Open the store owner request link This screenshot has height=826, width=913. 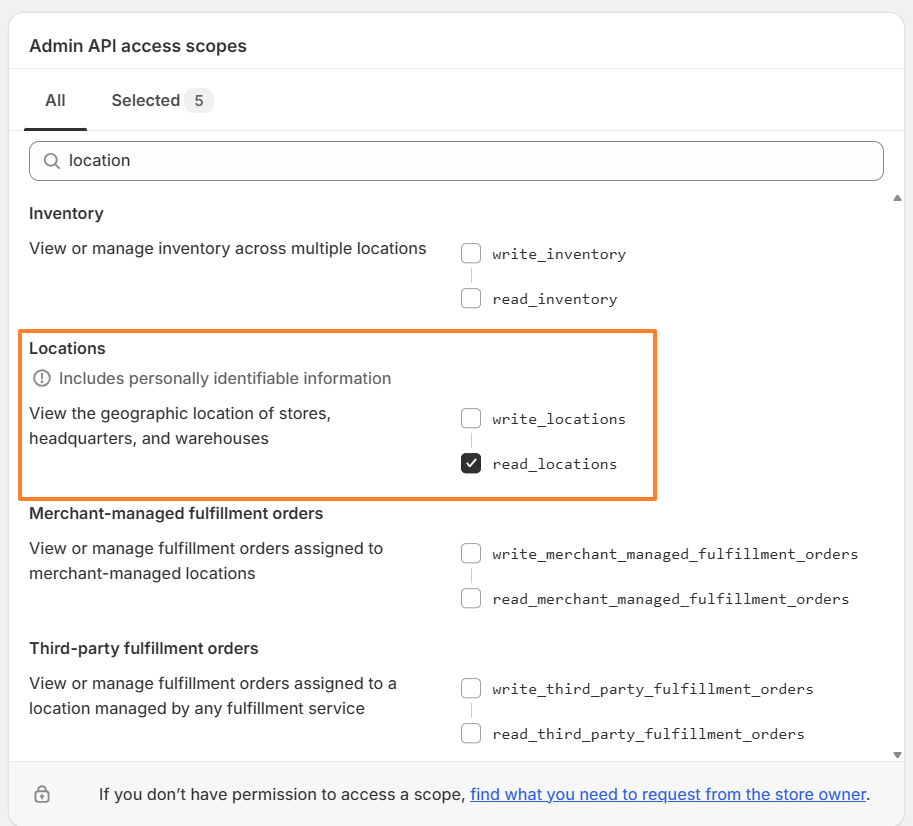tap(667, 795)
